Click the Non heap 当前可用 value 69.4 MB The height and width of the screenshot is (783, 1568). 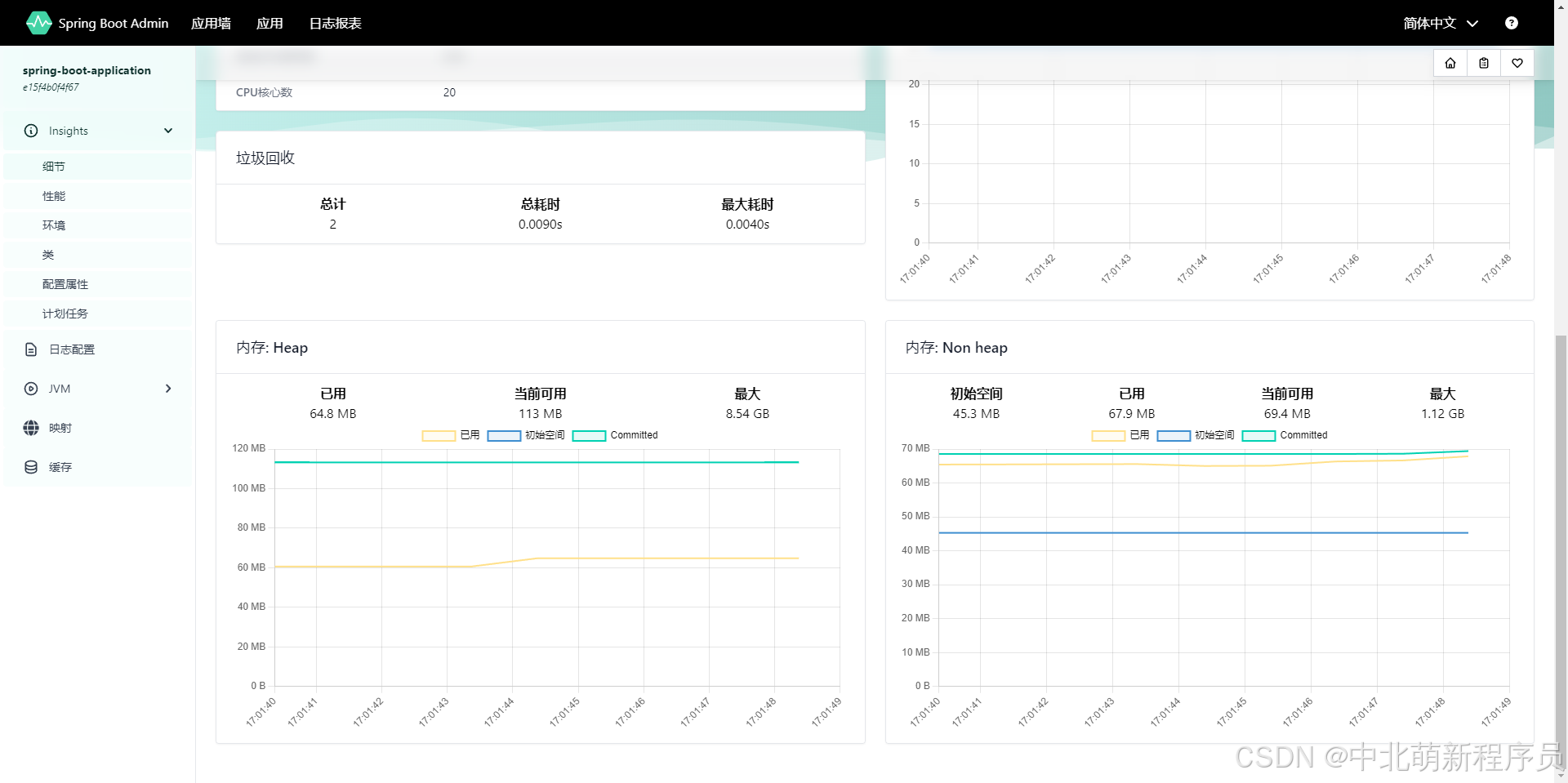point(1286,414)
